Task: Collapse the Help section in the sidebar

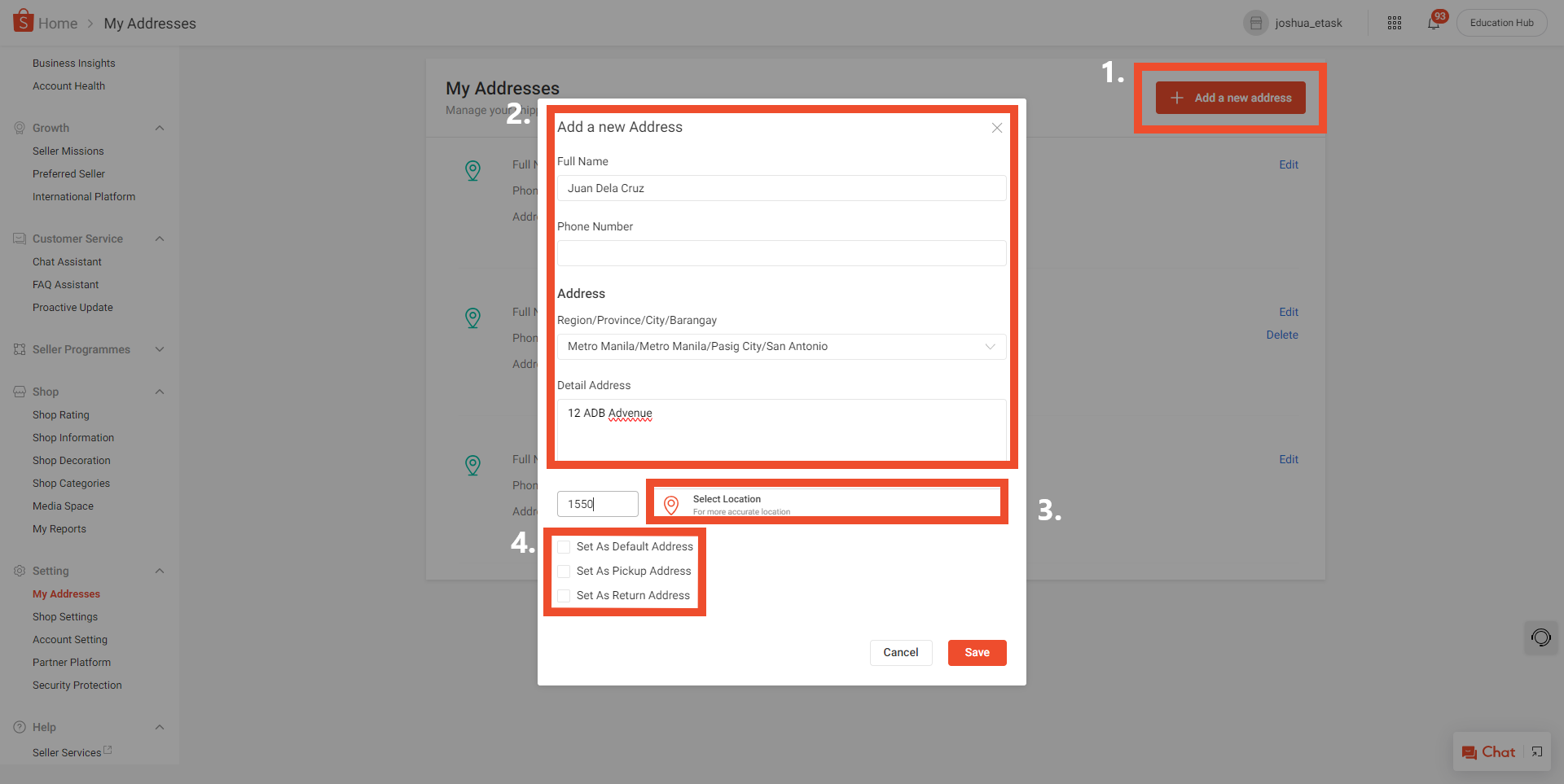Action: coord(160,726)
